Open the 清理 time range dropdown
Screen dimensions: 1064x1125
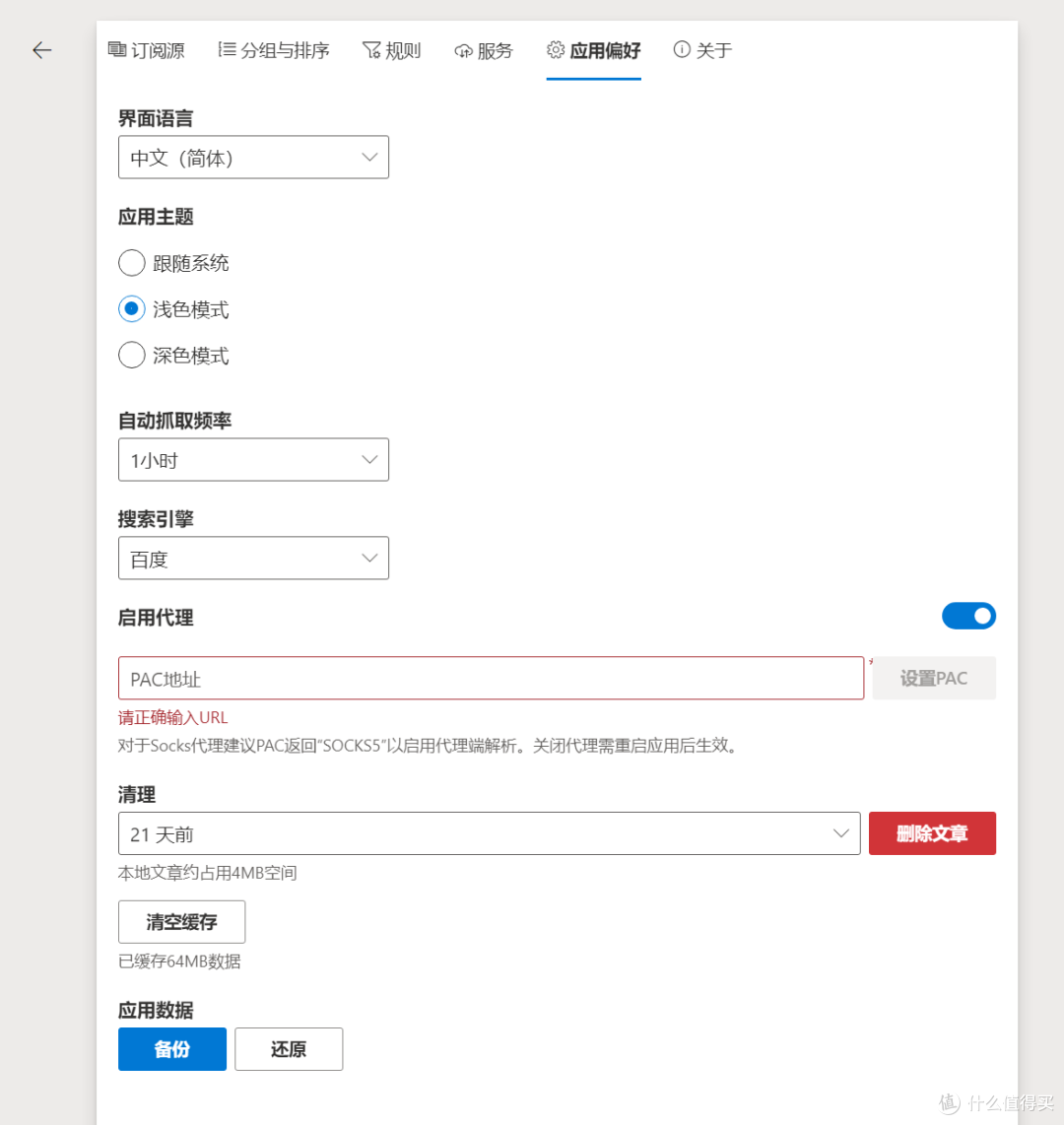tap(490, 833)
